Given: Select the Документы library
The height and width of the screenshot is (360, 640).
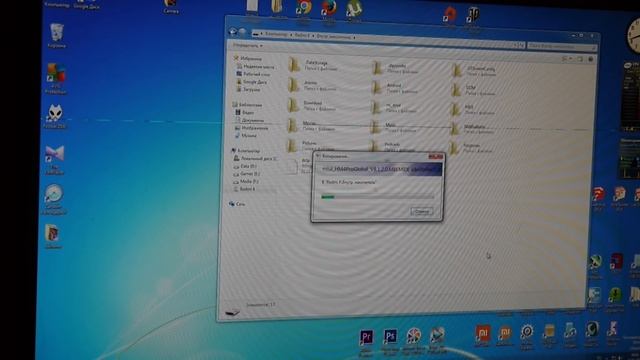Looking at the screenshot, I should (249, 120).
